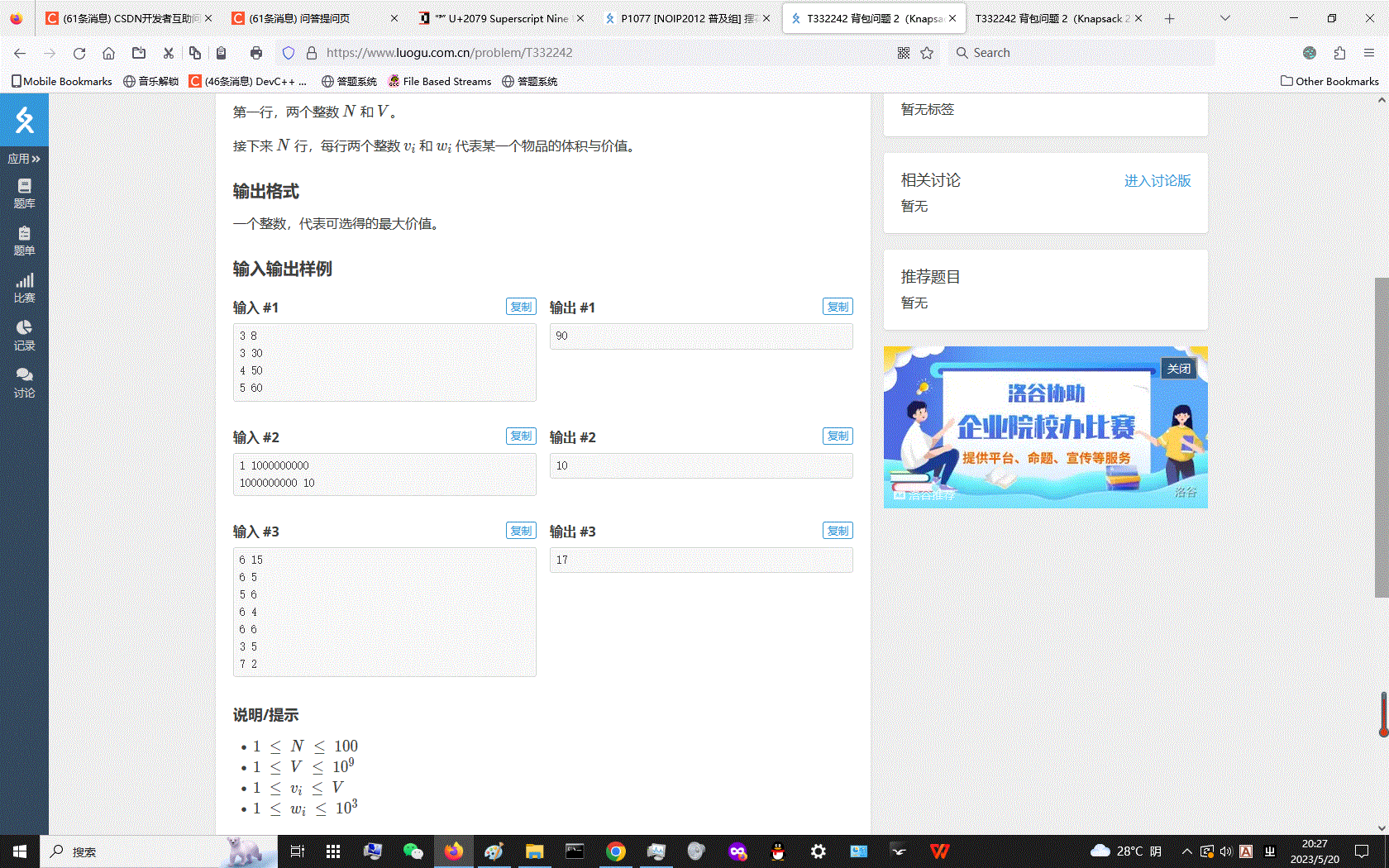Open the 讨论 discussion sidebar icon
Screen dimensions: 1389x868
point(24,383)
